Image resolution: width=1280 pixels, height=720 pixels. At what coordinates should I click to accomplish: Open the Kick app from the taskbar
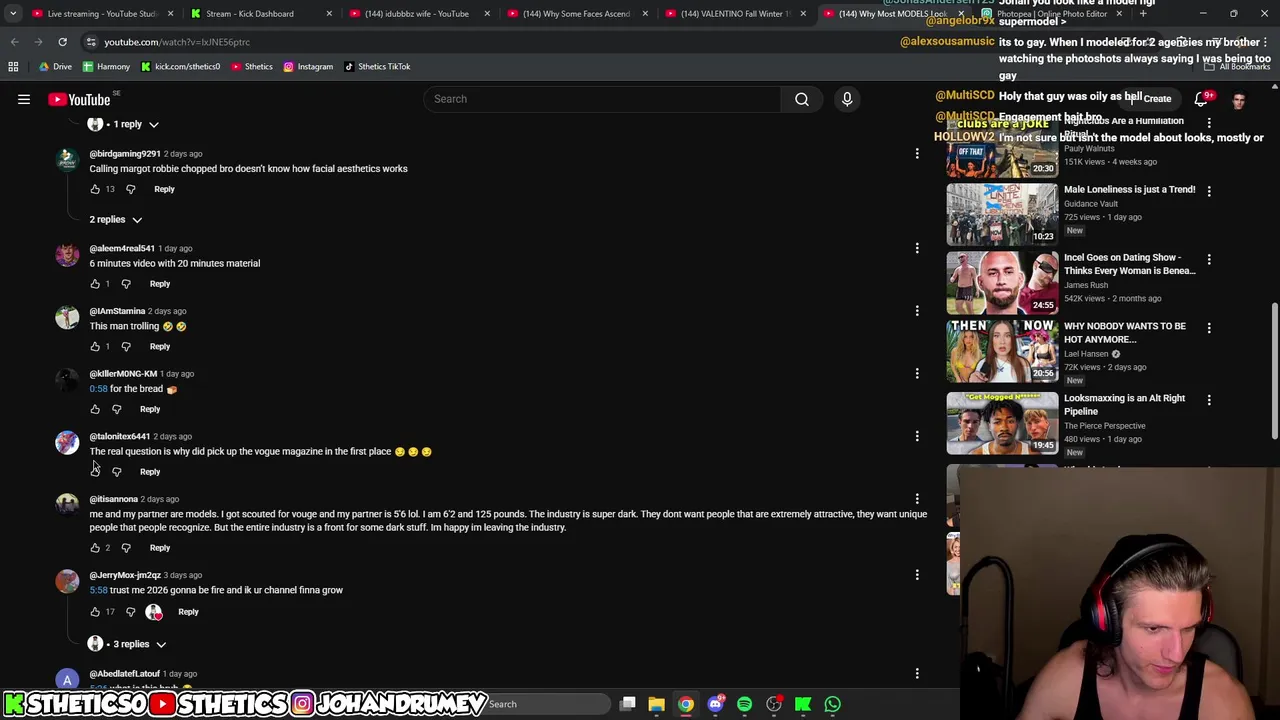(803, 704)
